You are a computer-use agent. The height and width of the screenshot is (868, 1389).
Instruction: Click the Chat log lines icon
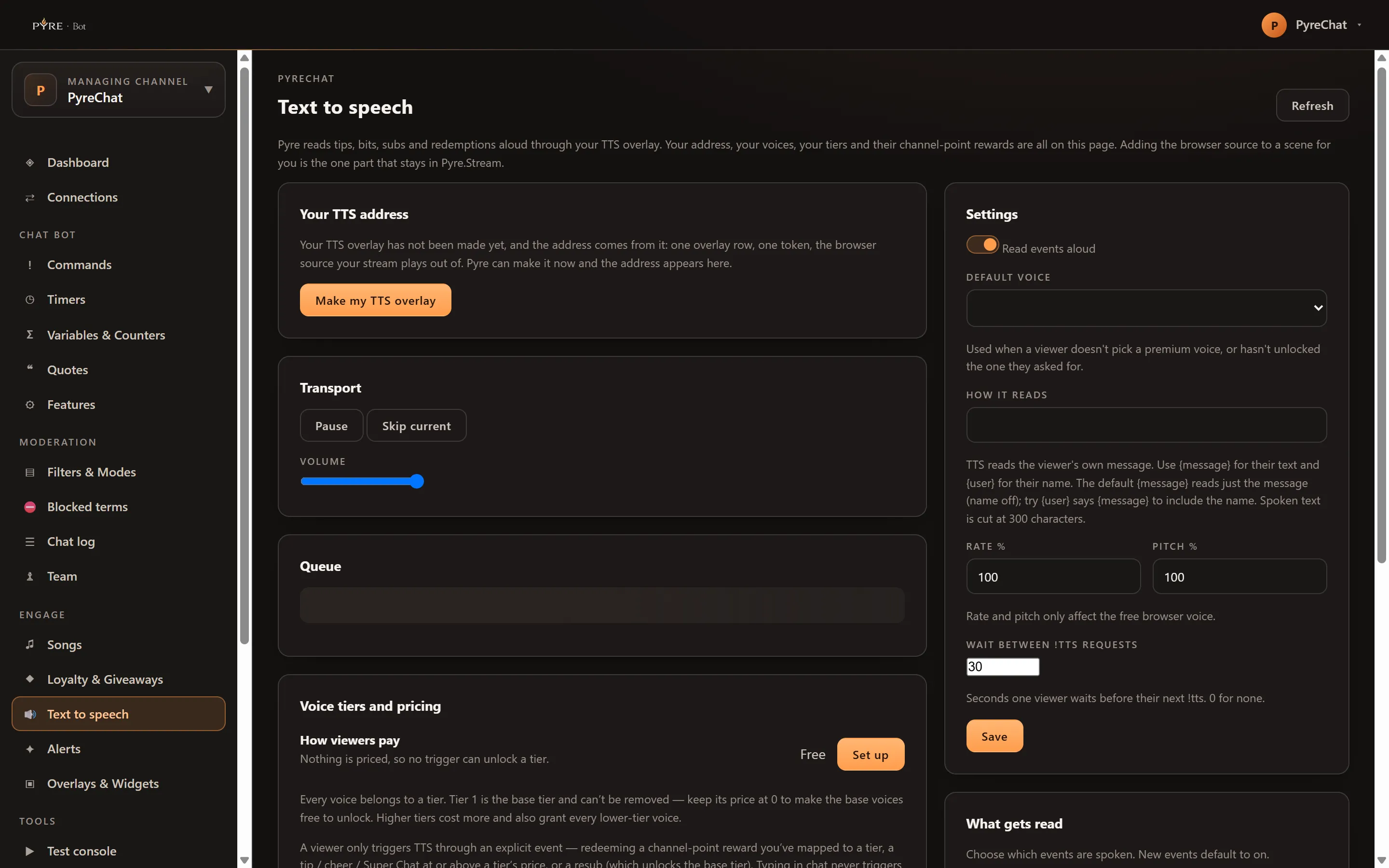[x=30, y=542]
